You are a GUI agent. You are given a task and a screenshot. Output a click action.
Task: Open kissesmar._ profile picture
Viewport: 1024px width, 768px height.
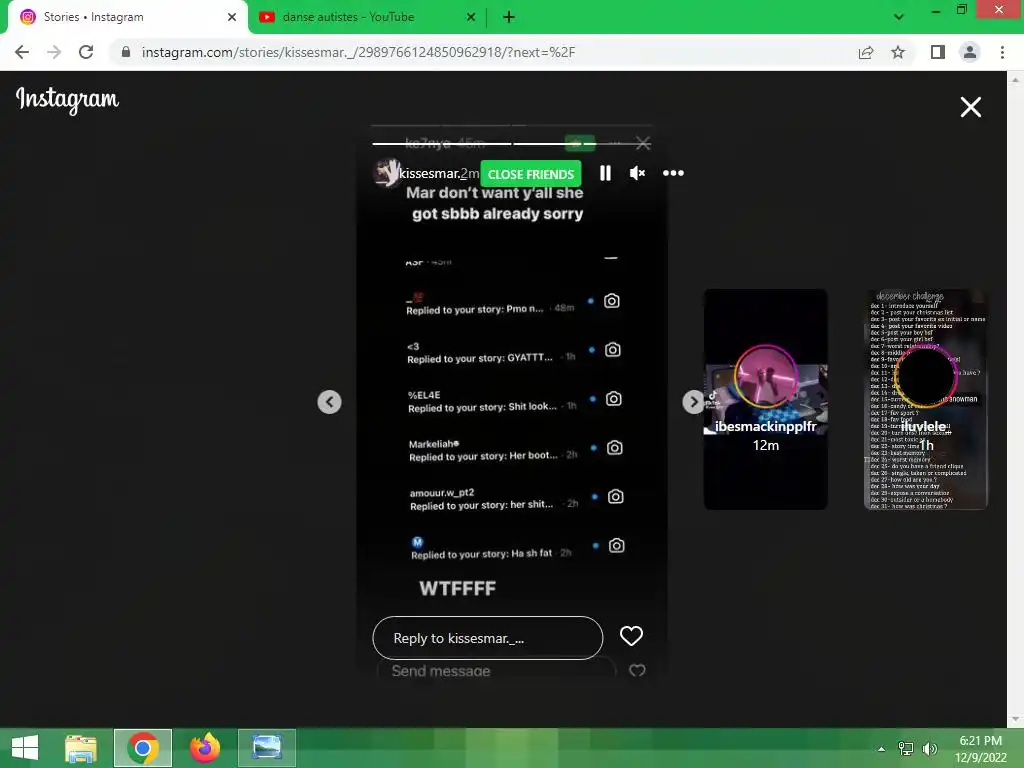pos(386,173)
